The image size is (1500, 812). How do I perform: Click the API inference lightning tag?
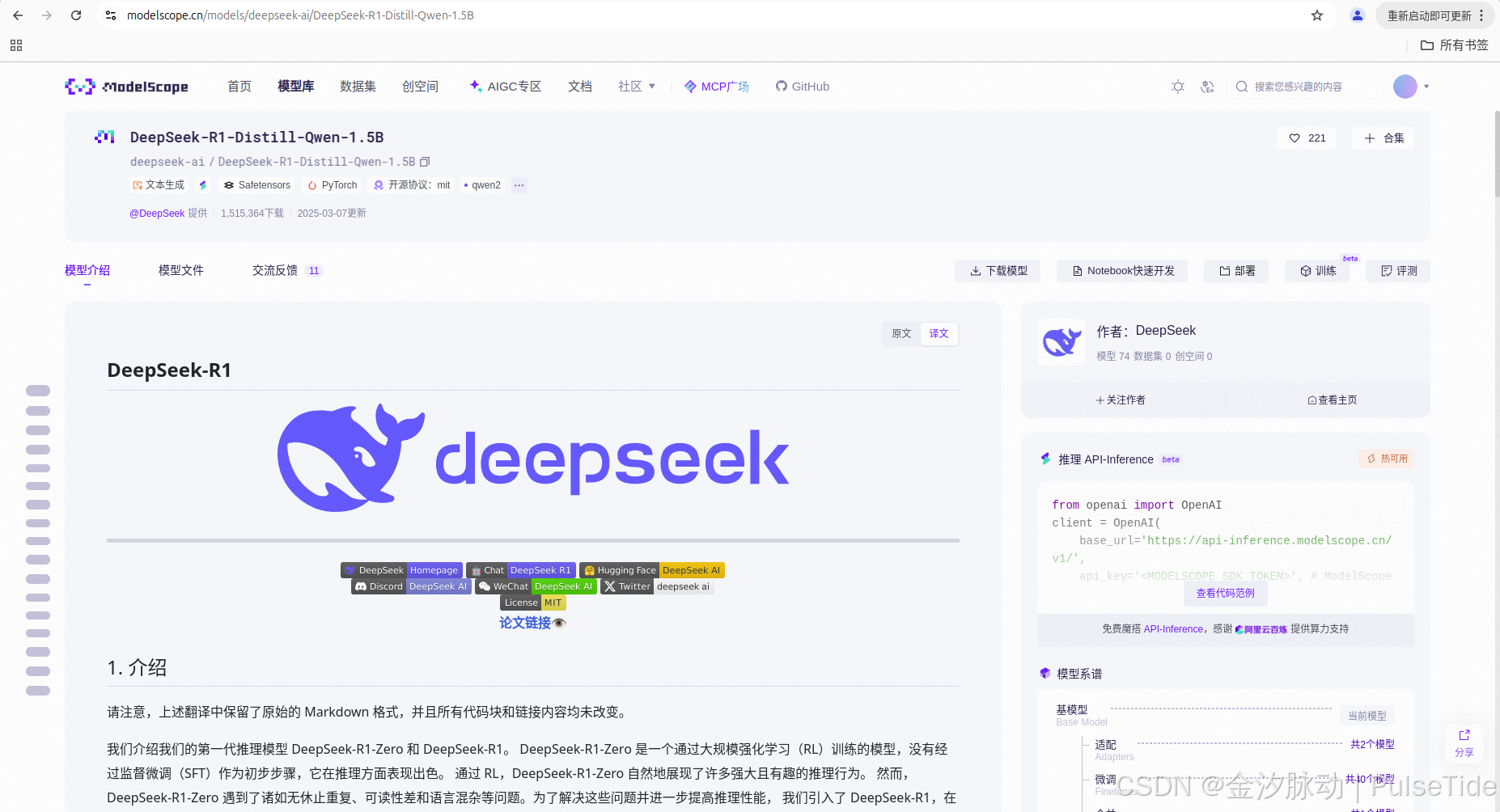[203, 185]
